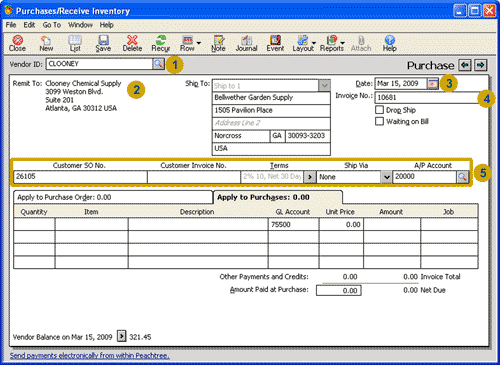Image resolution: width=500 pixels, height=365 pixels.
Task: Click the A/P Account field
Action: pyautogui.click(x=425, y=177)
